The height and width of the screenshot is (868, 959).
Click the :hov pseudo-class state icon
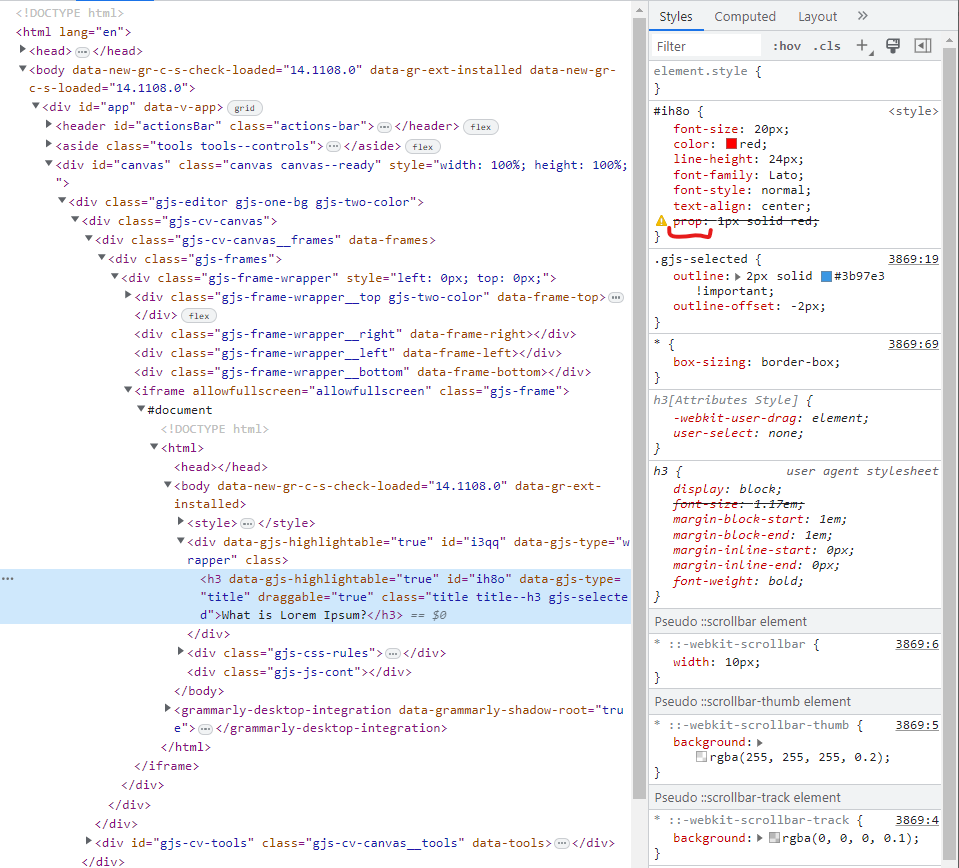pyautogui.click(x=786, y=45)
